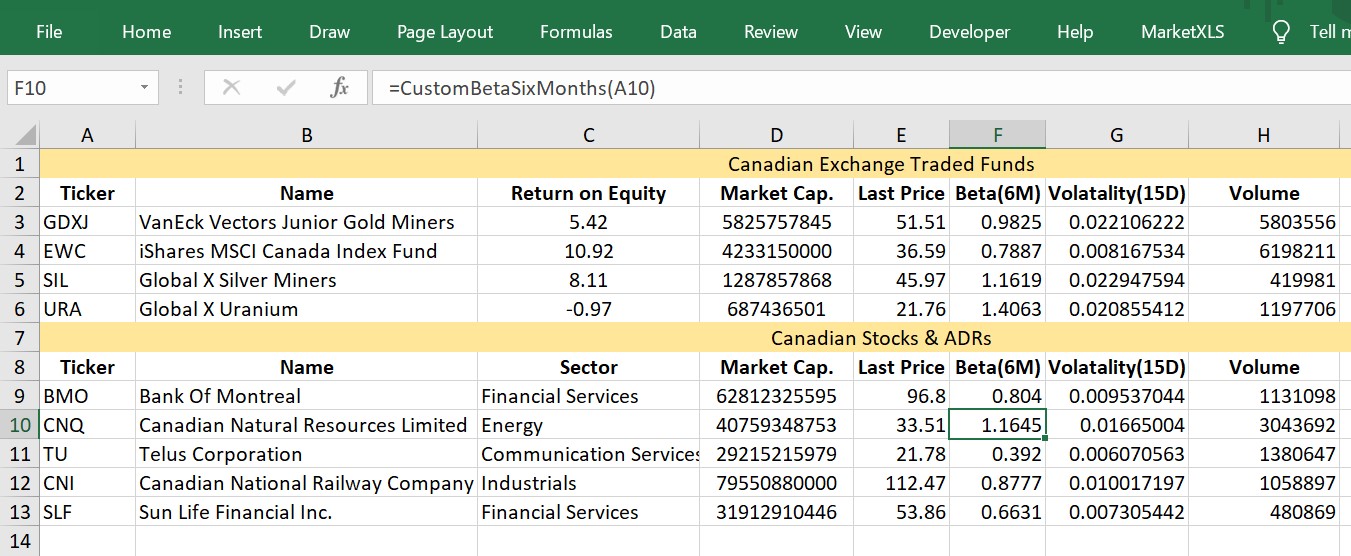Select column H header
Viewport: 1351px width, 556px height.
(1264, 135)
